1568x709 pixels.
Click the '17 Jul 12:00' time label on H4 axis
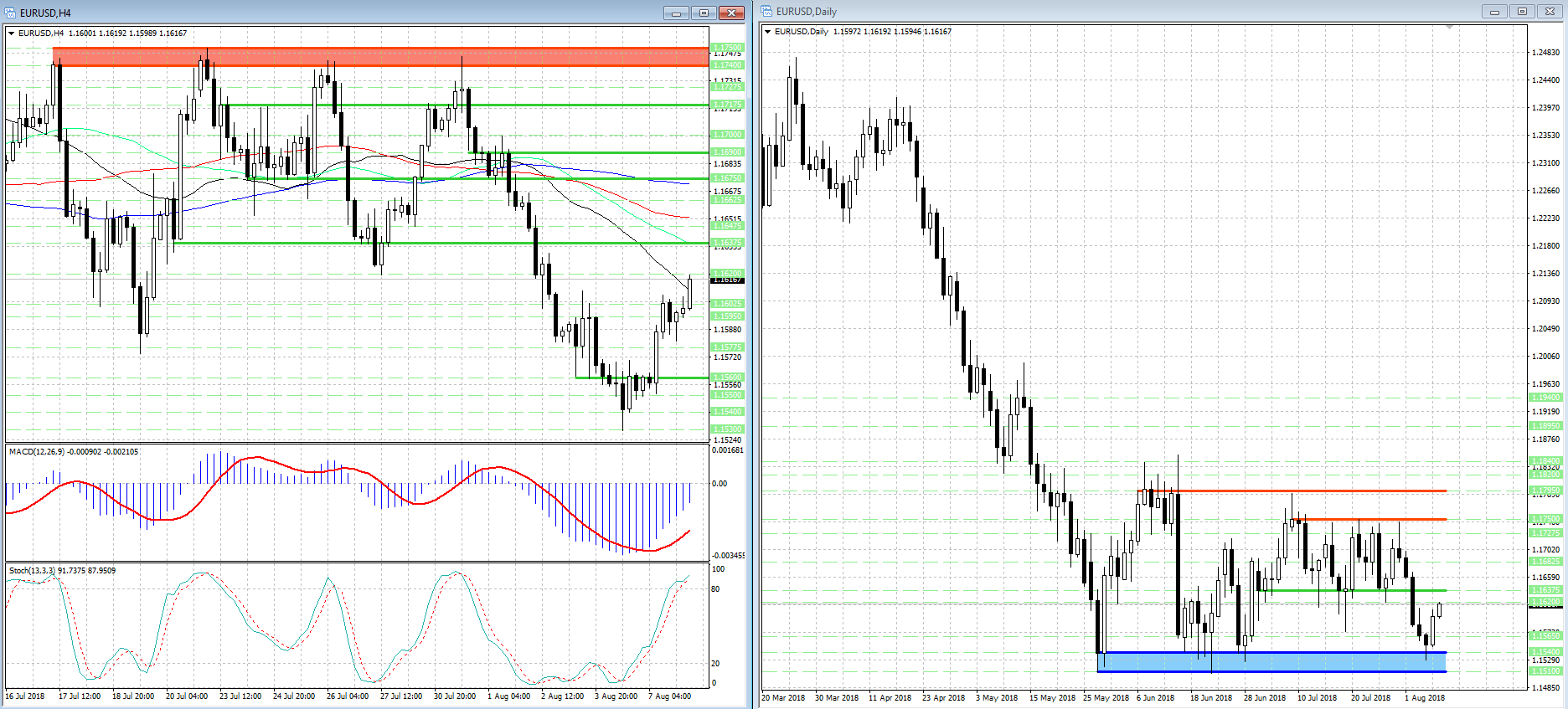pyautogui.click(x=80, y=696)
